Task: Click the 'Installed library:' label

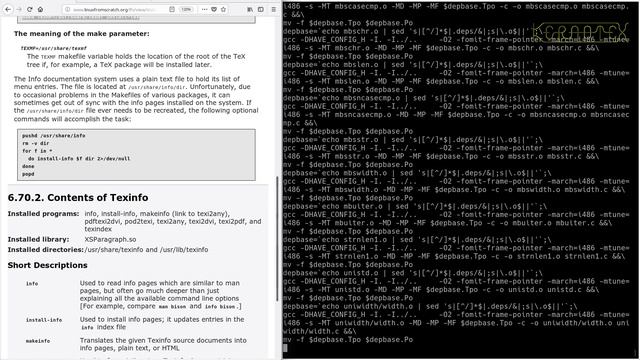Action: click(38, 240)
